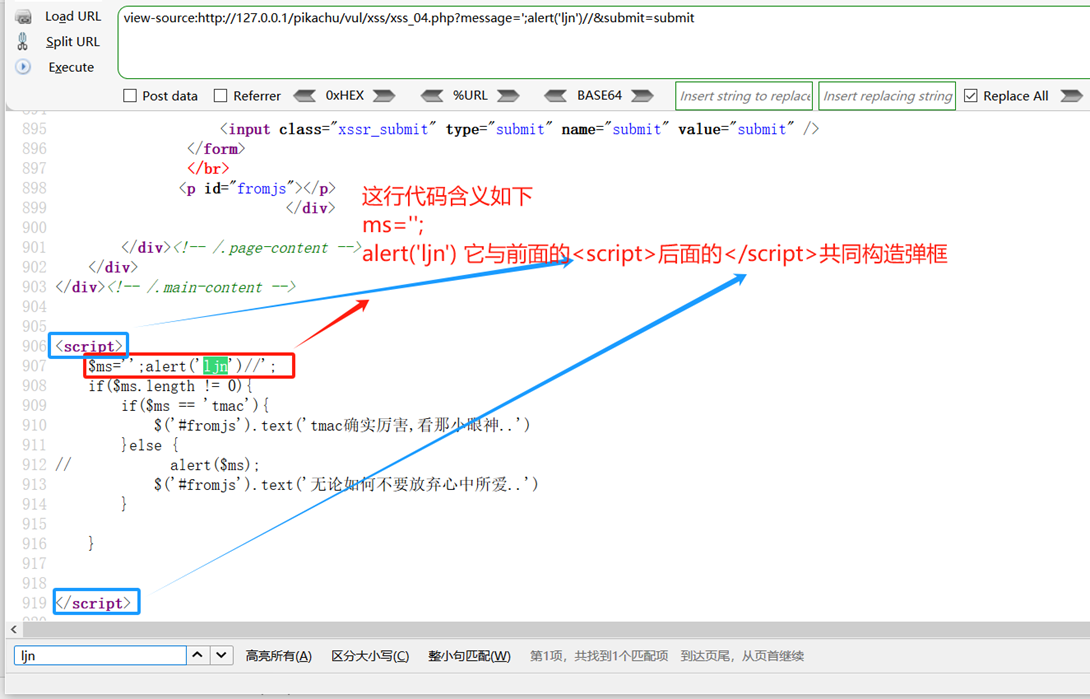This screenshot has width=1090, height=699.
Task: Click the /.main-content comment text
Action: pos(204,288)
